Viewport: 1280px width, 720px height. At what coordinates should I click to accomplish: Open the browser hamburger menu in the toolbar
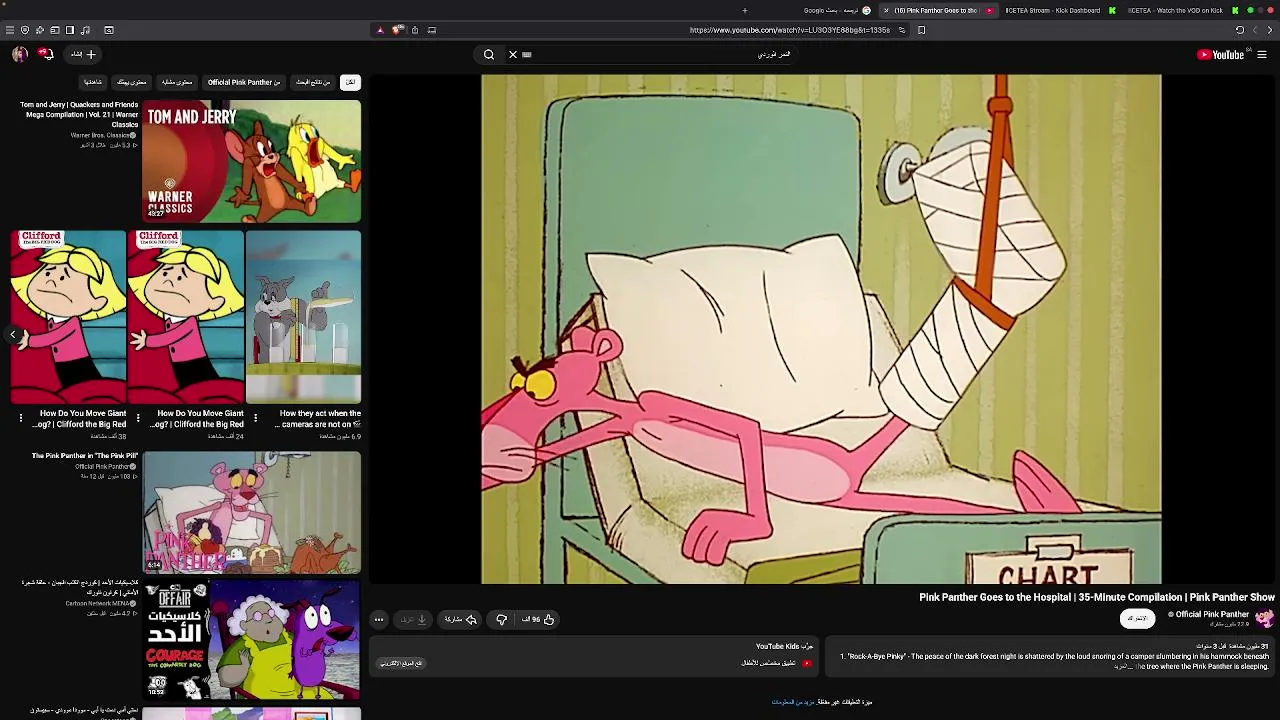[x=10, y=30]
